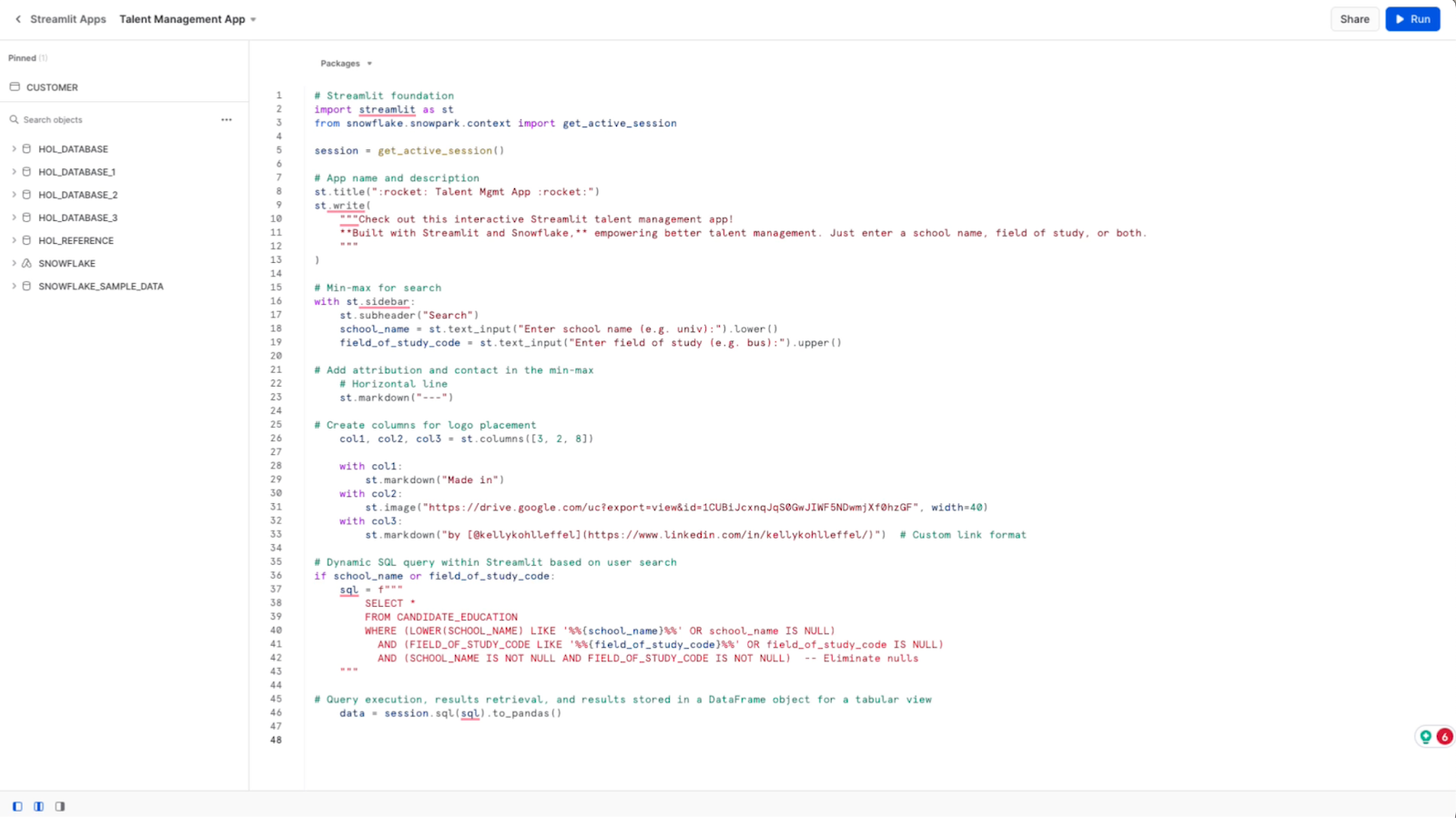Image resolution: width=1456 pixels, height=818 pixels.
Task: Select the HOL_DATABASE label
Action: click(73, 149)
